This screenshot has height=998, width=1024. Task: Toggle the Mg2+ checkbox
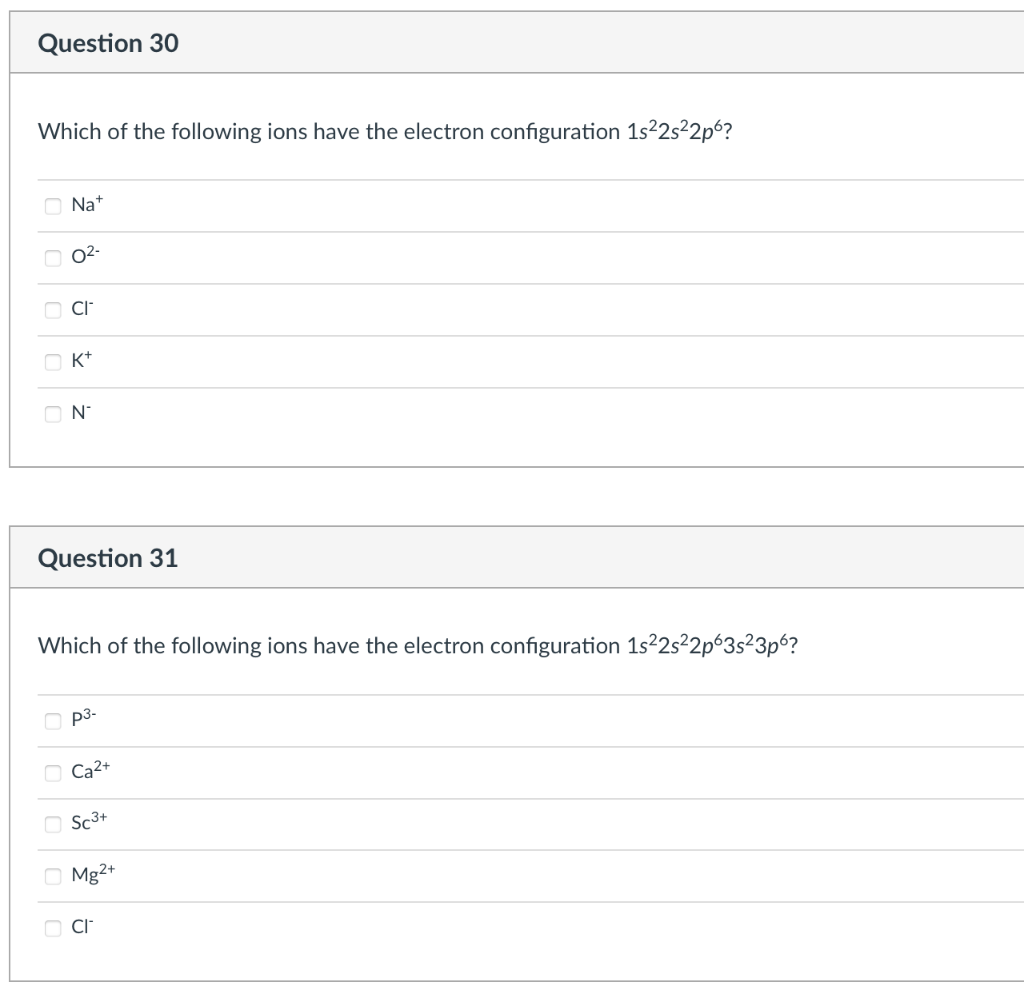(52, 877)
